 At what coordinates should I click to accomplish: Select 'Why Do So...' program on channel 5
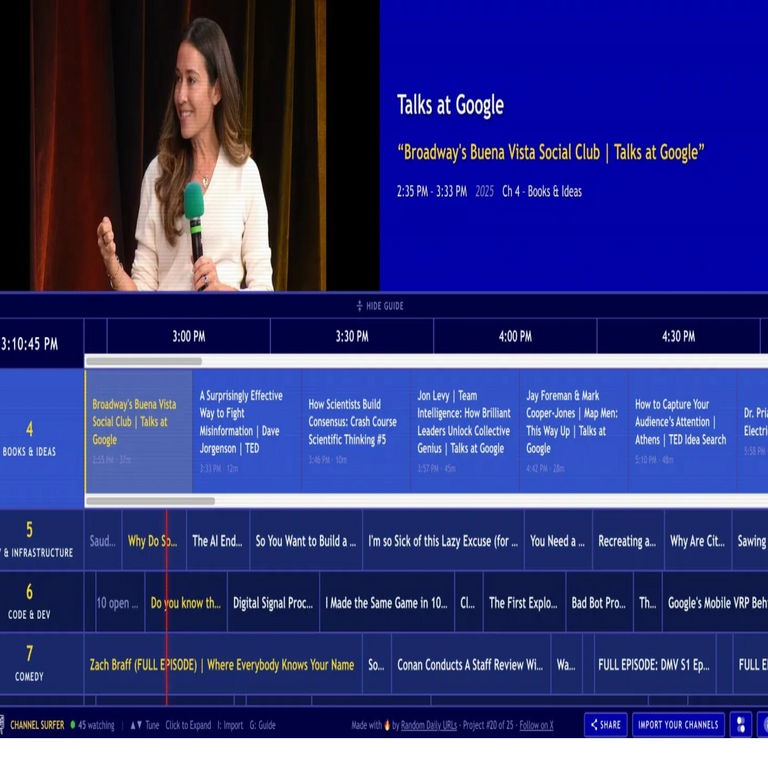pos(154,541)
